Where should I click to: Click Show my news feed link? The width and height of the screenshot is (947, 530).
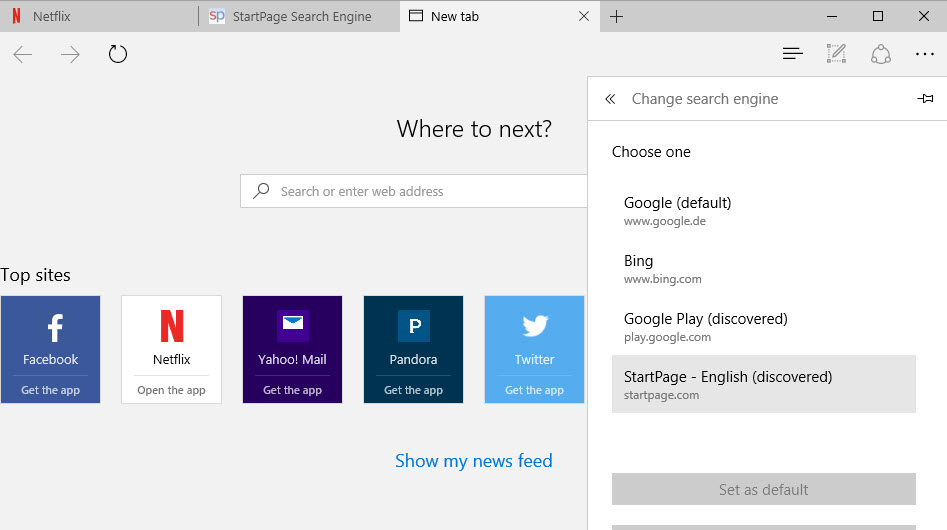coord(473,460)
